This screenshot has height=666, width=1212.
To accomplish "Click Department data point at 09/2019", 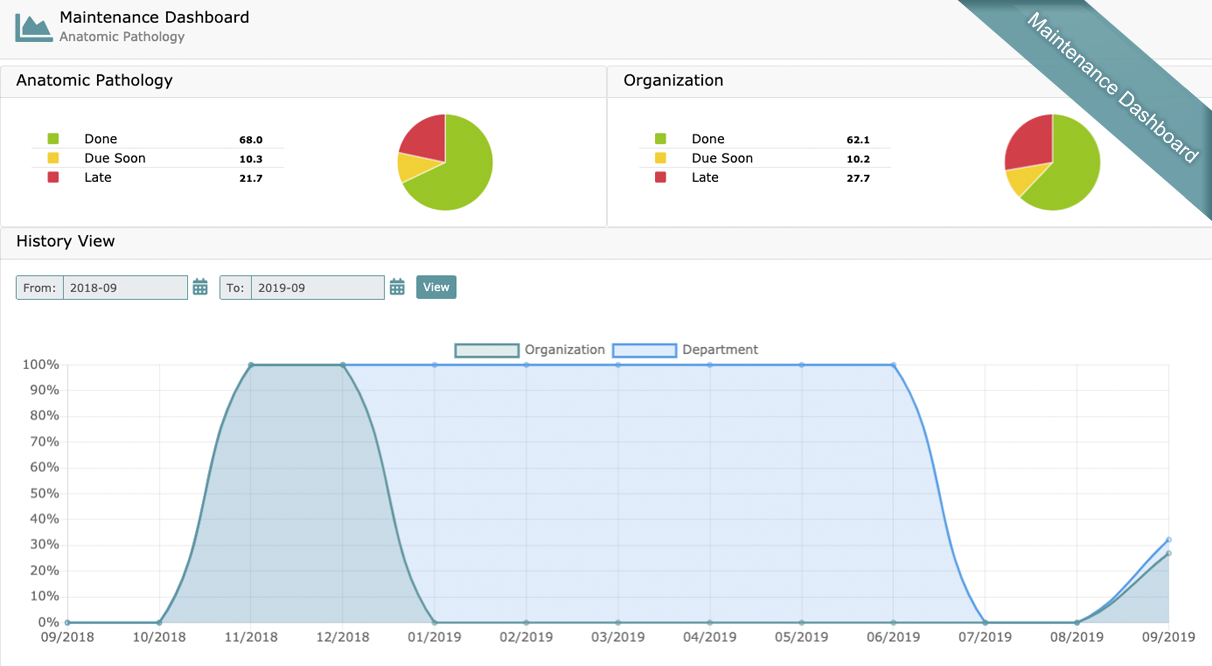I will tap(1168, 540).
